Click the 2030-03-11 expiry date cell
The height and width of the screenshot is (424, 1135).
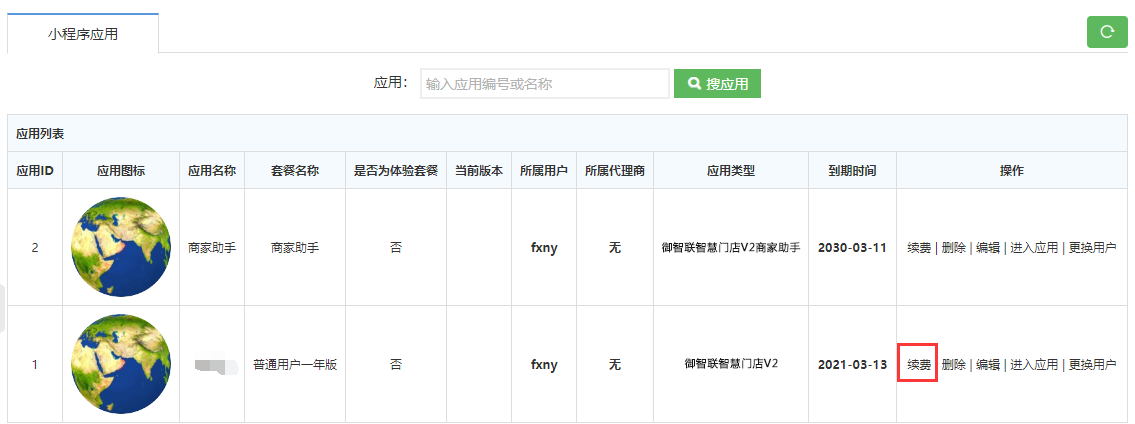(852, 248)
